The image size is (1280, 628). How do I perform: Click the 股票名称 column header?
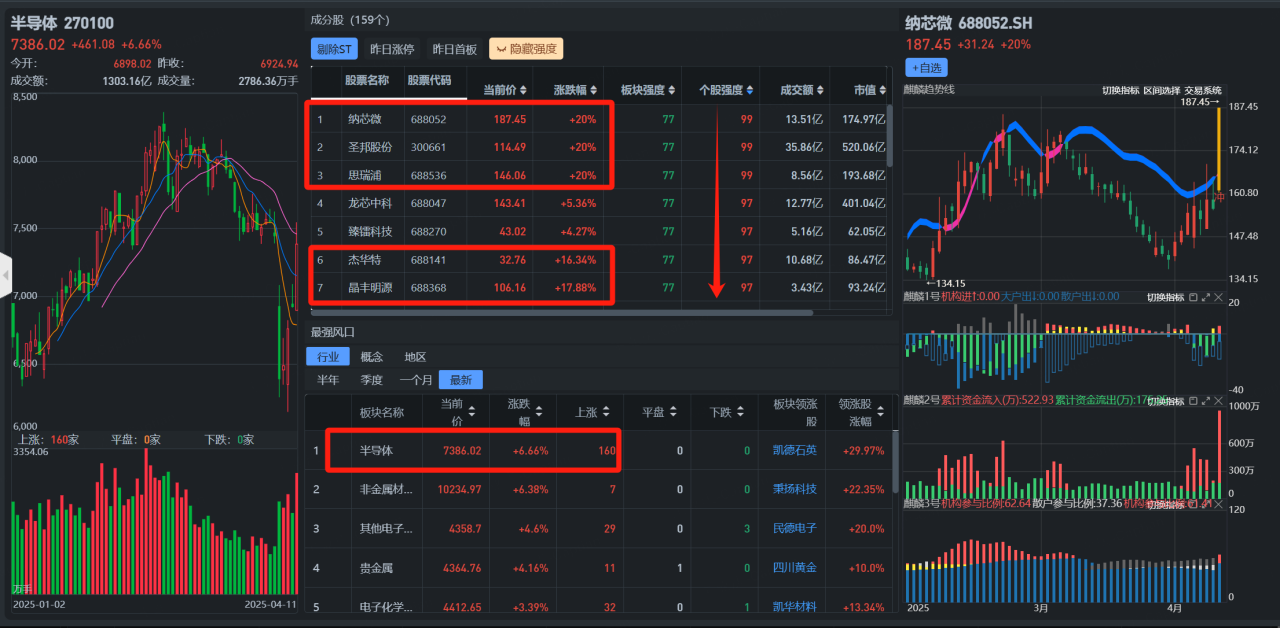pos(367,80)
